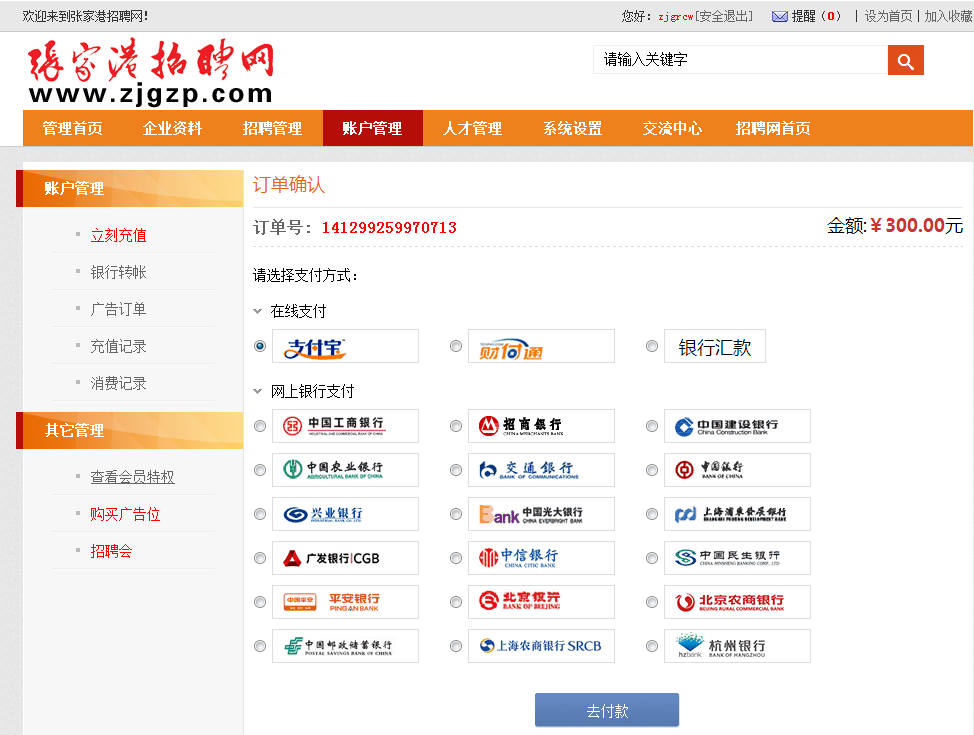Select the Alipay radio button

[260, 346]
